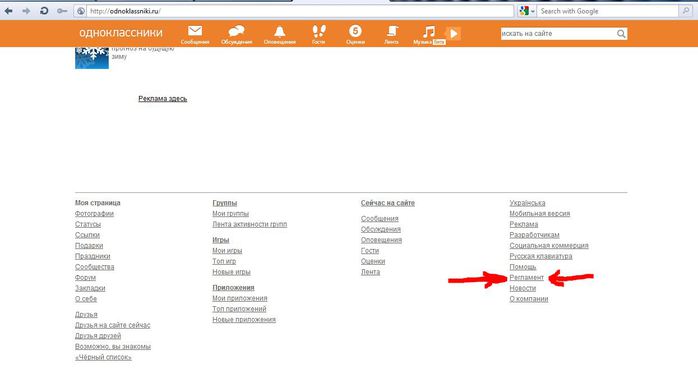The image size is (698, 369).
Task: Click the одноклассники logo
Action: pos(121,33)
